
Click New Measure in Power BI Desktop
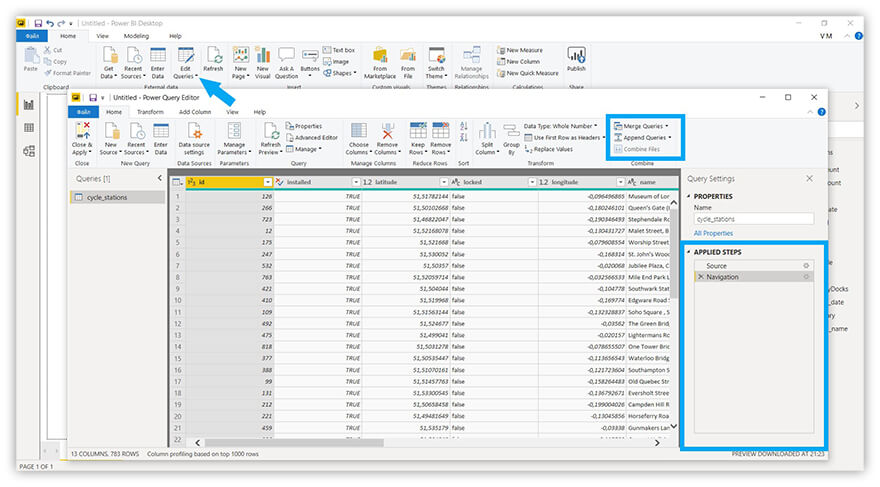(520, 50)
